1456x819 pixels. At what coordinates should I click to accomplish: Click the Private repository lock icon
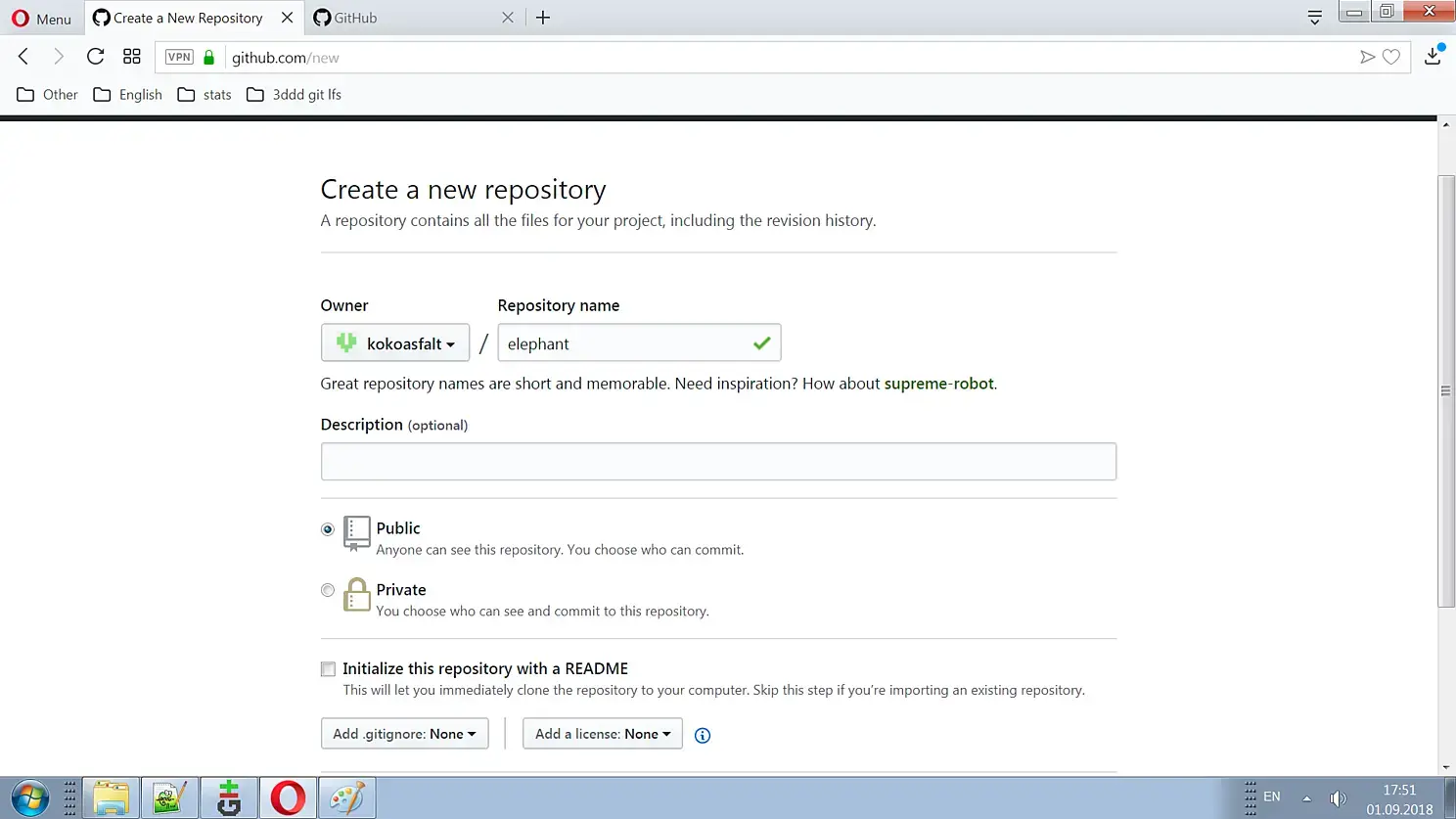tap(357, 595)
